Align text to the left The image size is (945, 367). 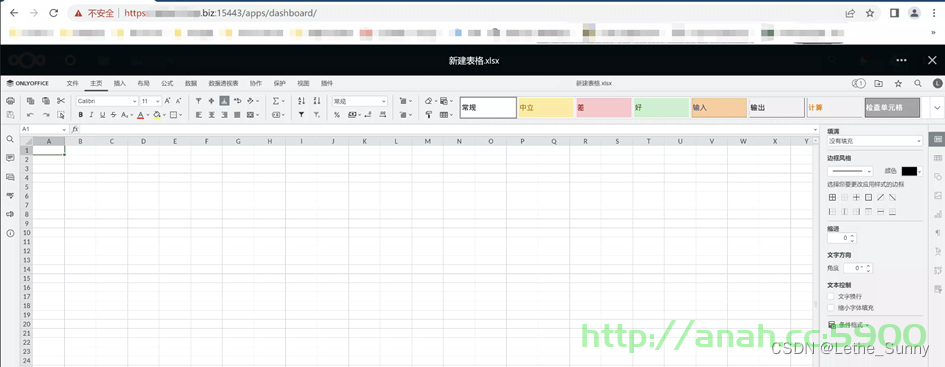(x=199, y=114)
